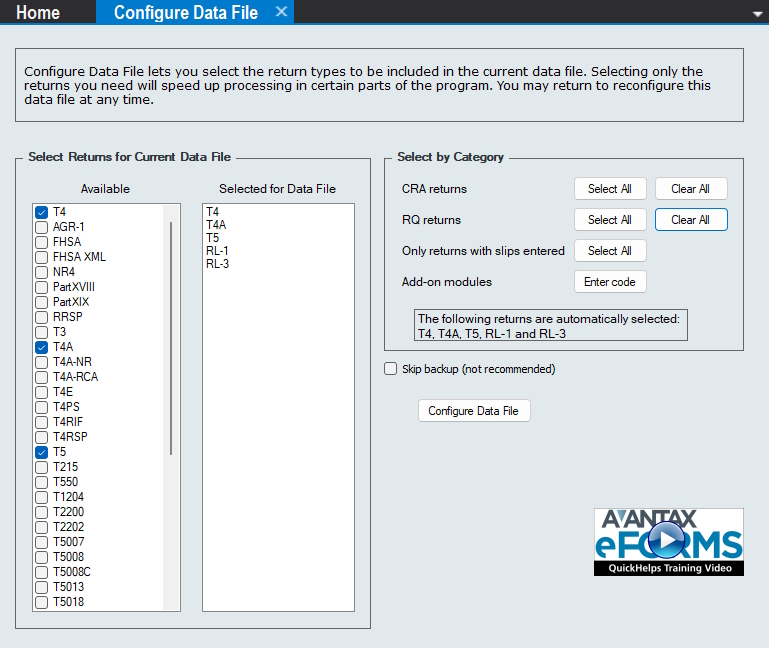Click Select All for RQ returns
The width and height of the screenshot is (769, 648).
[x=609, y=220]
